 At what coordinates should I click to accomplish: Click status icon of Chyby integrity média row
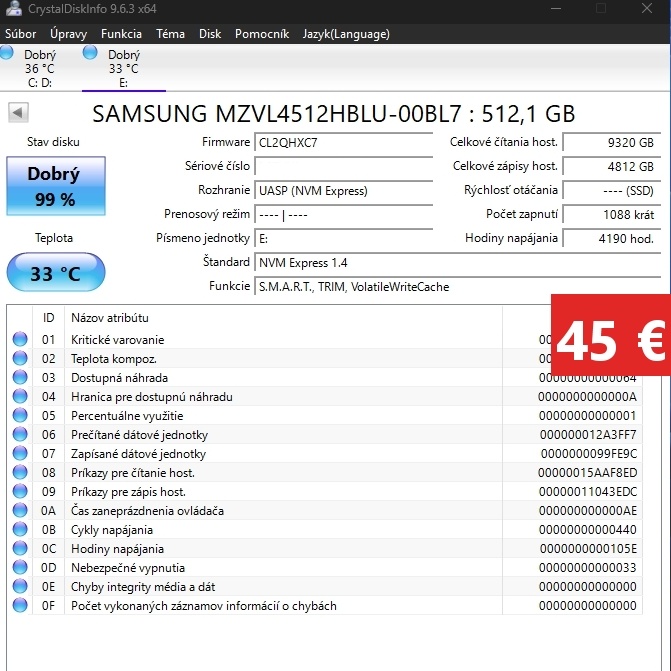(x=20, y=586)
